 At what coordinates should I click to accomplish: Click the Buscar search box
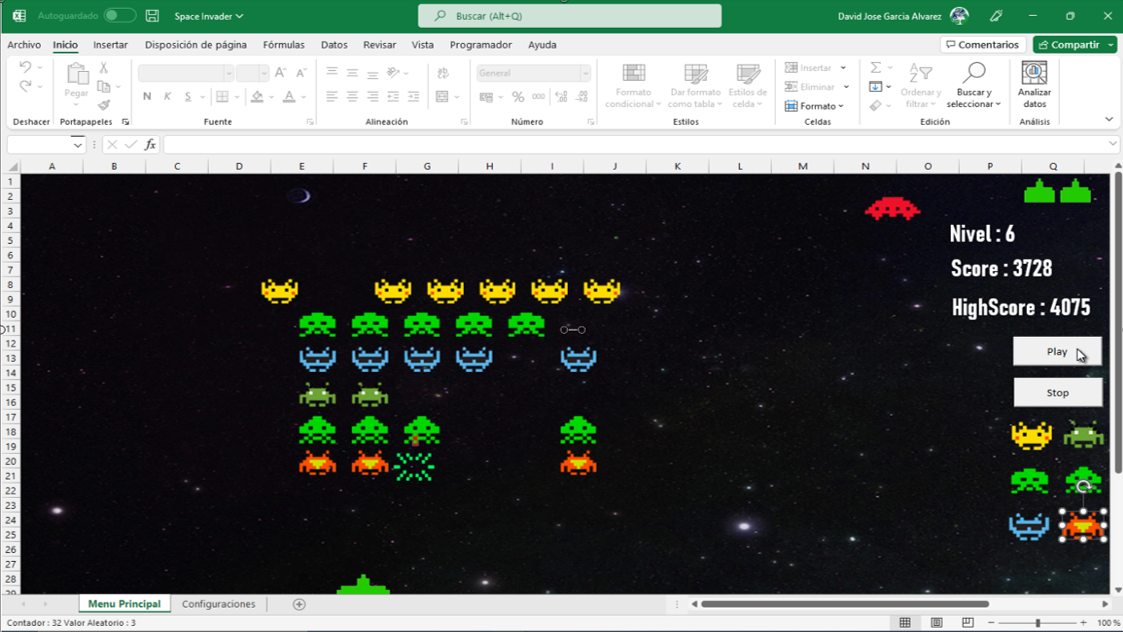click(570, 16)
